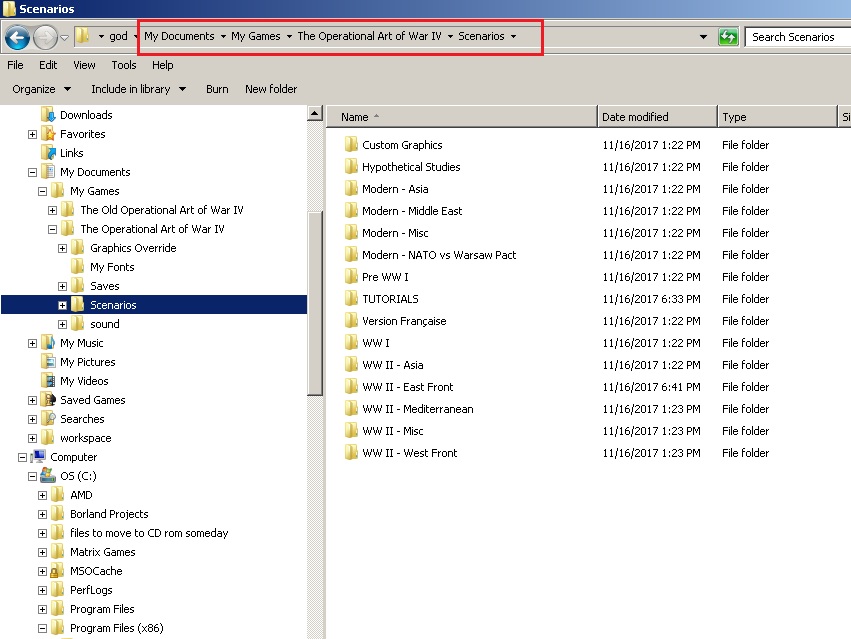This screenshot has height=639, width=851.
Task: Open the Tools menu
Action: coord(124,65)
